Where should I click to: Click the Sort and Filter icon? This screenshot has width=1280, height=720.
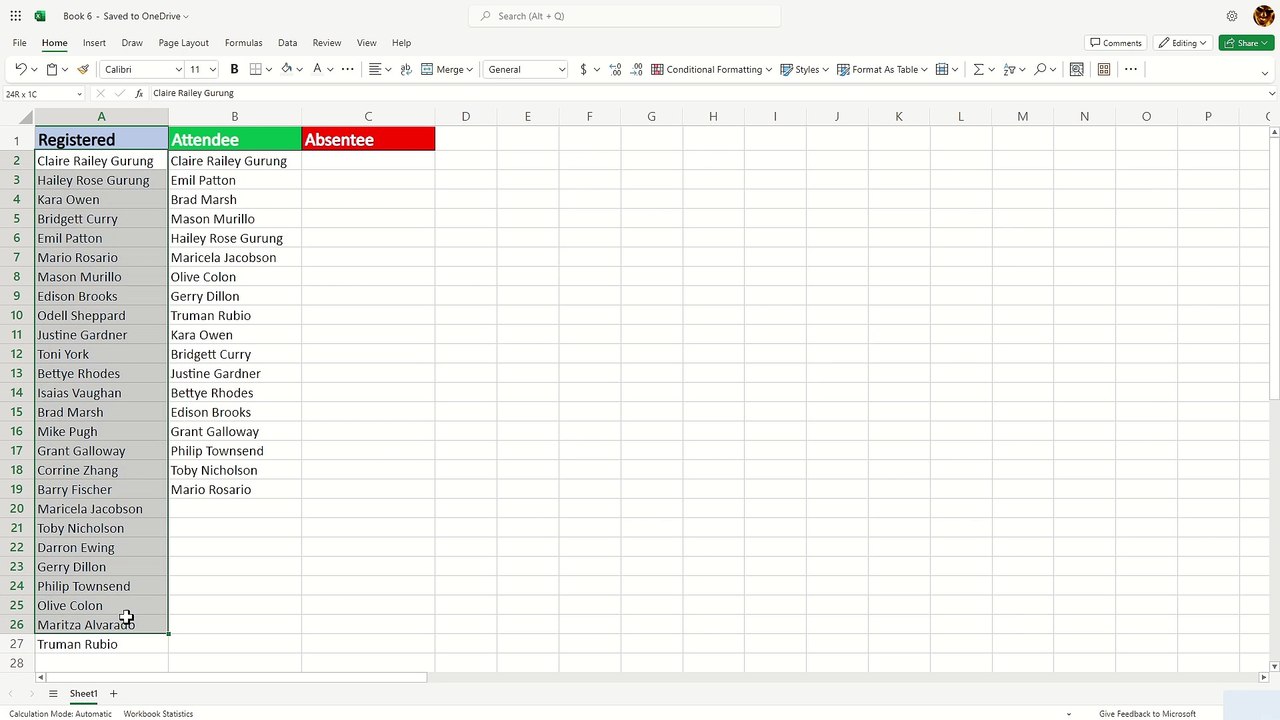(x=1009, y=69)
